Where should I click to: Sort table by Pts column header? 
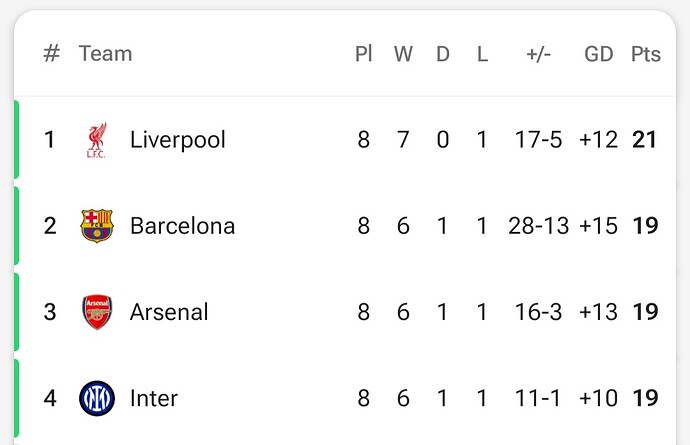[x=646, y=54]
